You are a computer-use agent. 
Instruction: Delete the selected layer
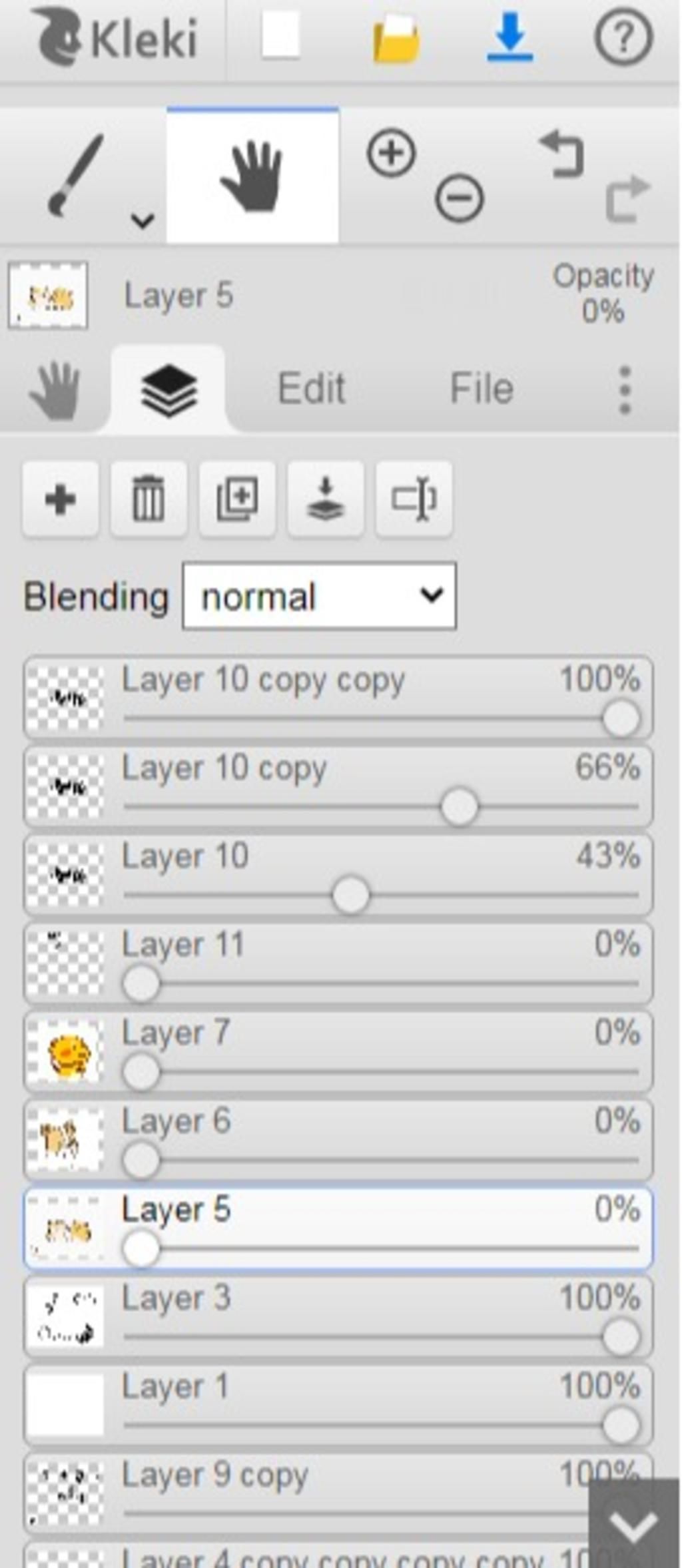(x=149, y=499)
